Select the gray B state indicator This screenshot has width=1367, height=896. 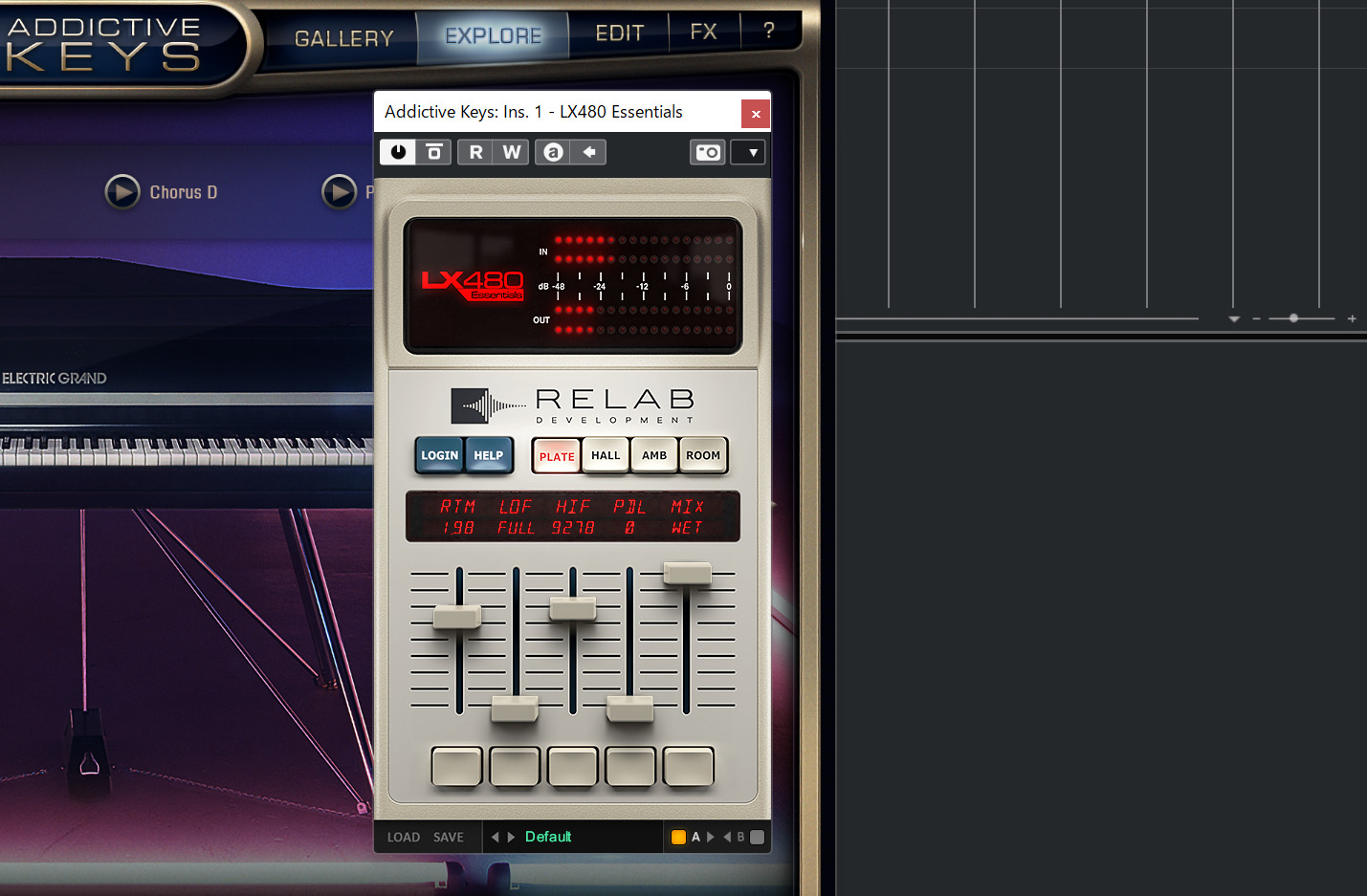tap(757, 838)
